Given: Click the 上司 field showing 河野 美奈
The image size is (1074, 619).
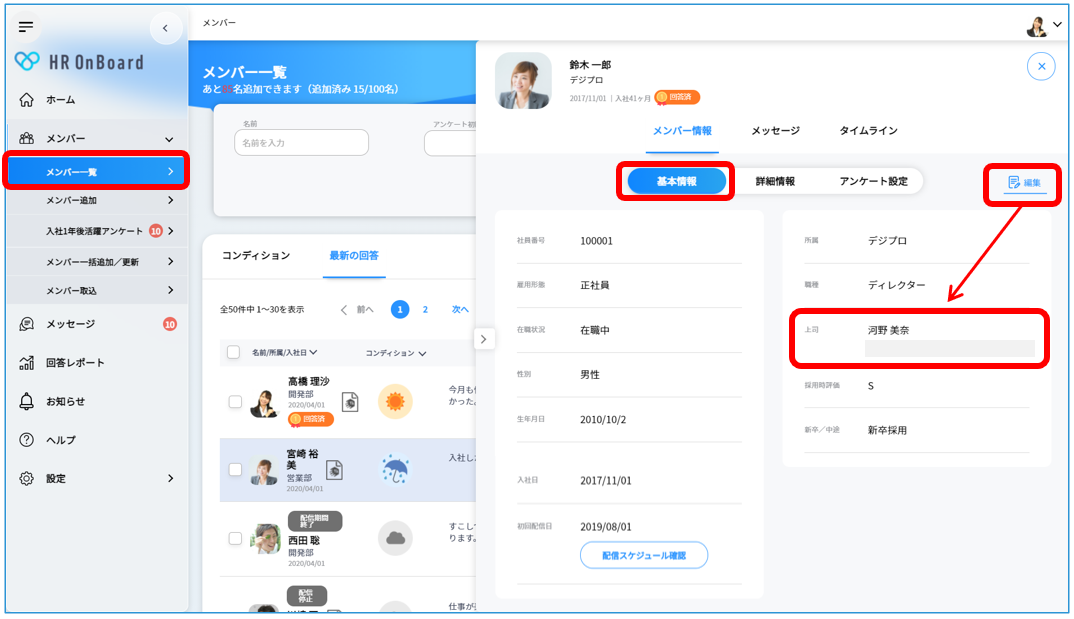Looking at the screenshot, I should 919,338.
